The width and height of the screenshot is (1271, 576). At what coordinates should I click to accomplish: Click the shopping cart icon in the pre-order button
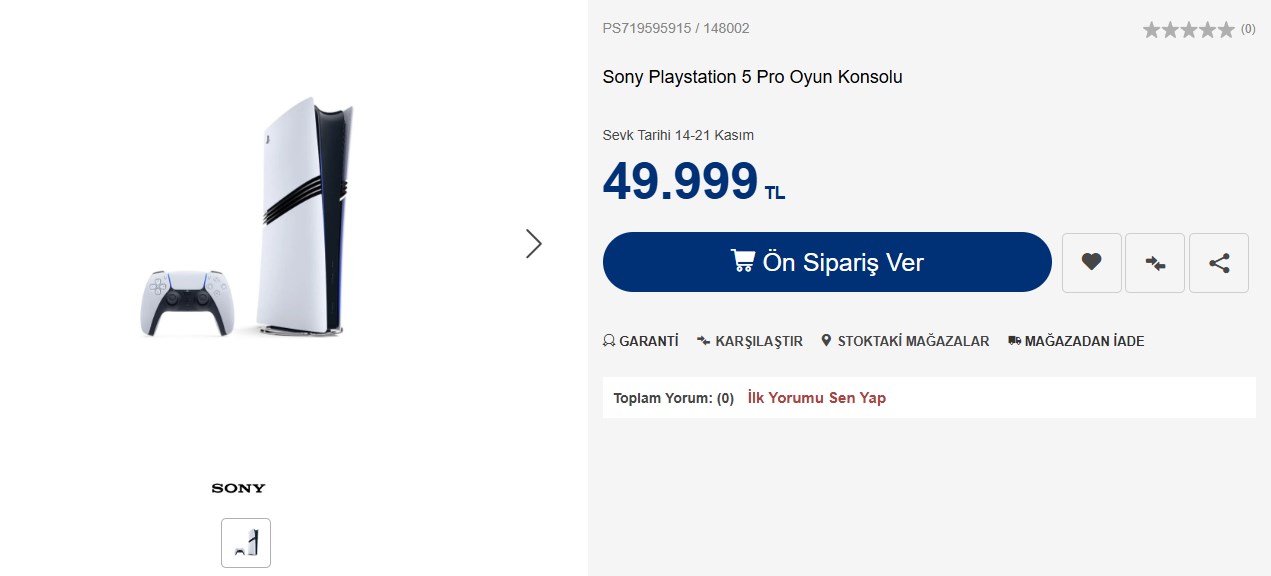pos(743,261)
